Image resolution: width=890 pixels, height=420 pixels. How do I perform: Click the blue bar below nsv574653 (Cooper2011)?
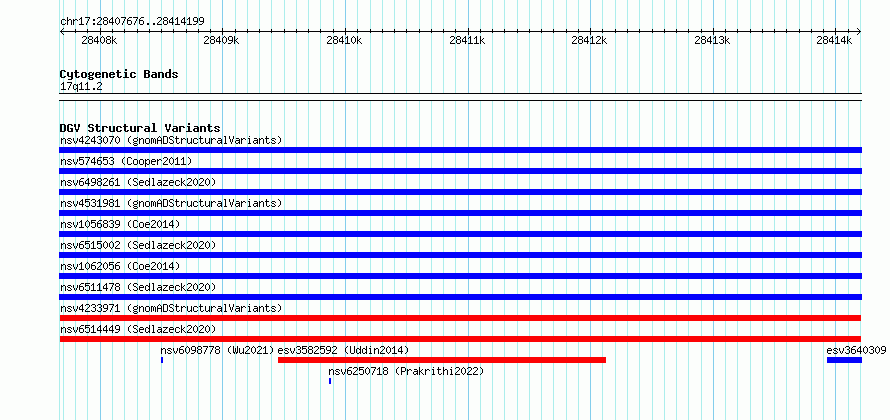click(460, 171)
